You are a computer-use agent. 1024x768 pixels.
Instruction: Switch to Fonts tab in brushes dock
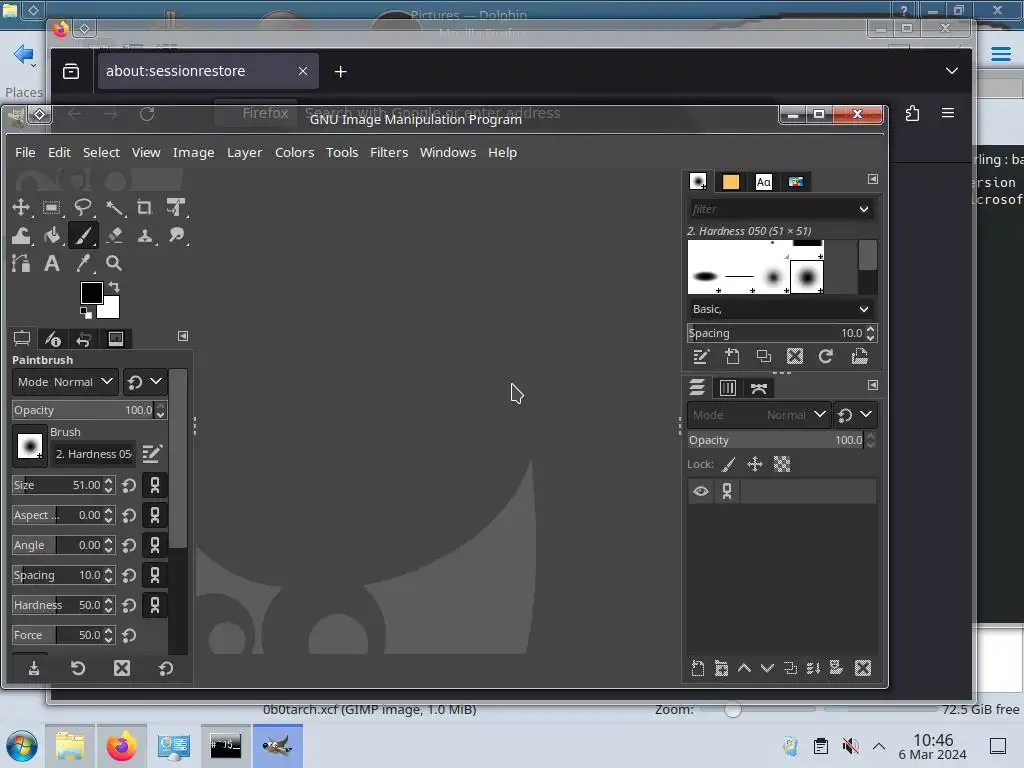click(763, 182)
